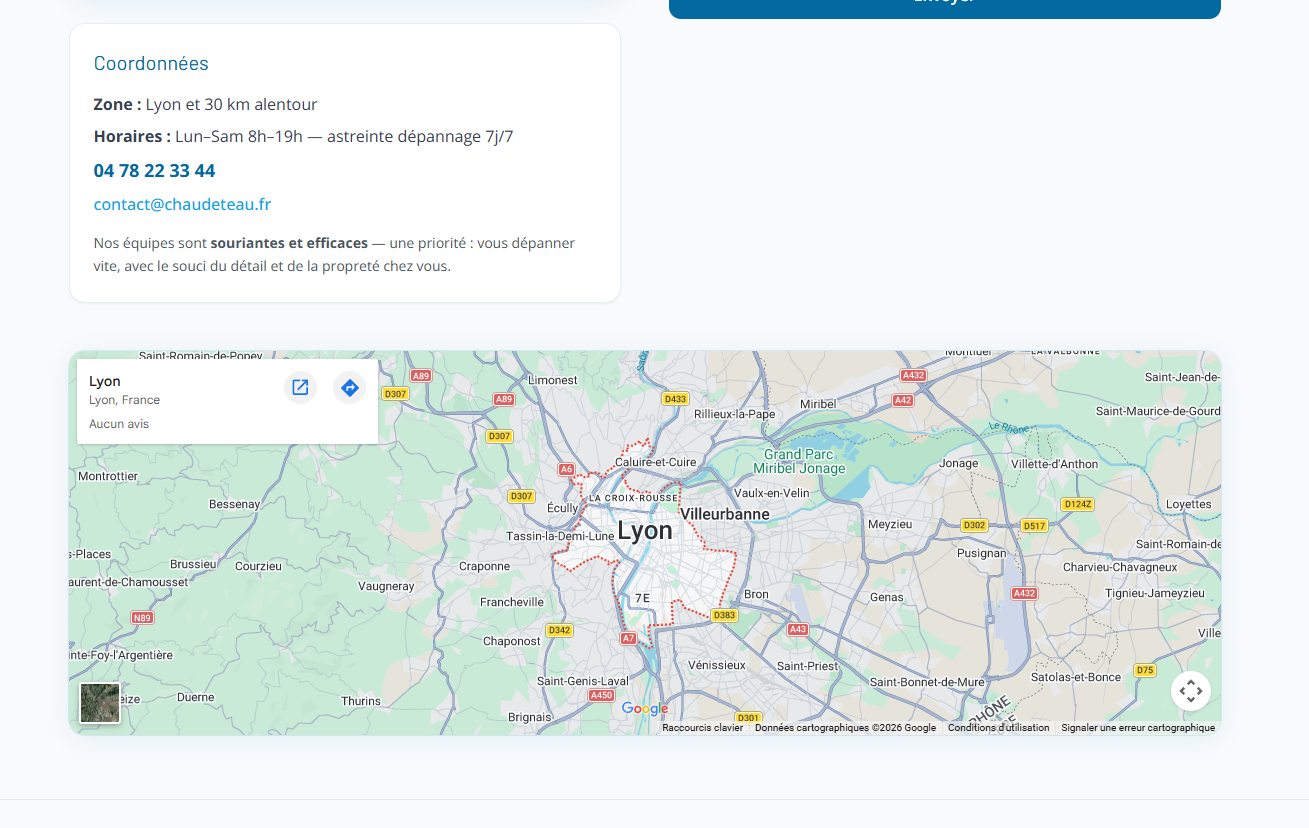Viewport: 1309px width, 828px height.
Task: Click the blue directions arrow icon
Action: pos(349,388)
